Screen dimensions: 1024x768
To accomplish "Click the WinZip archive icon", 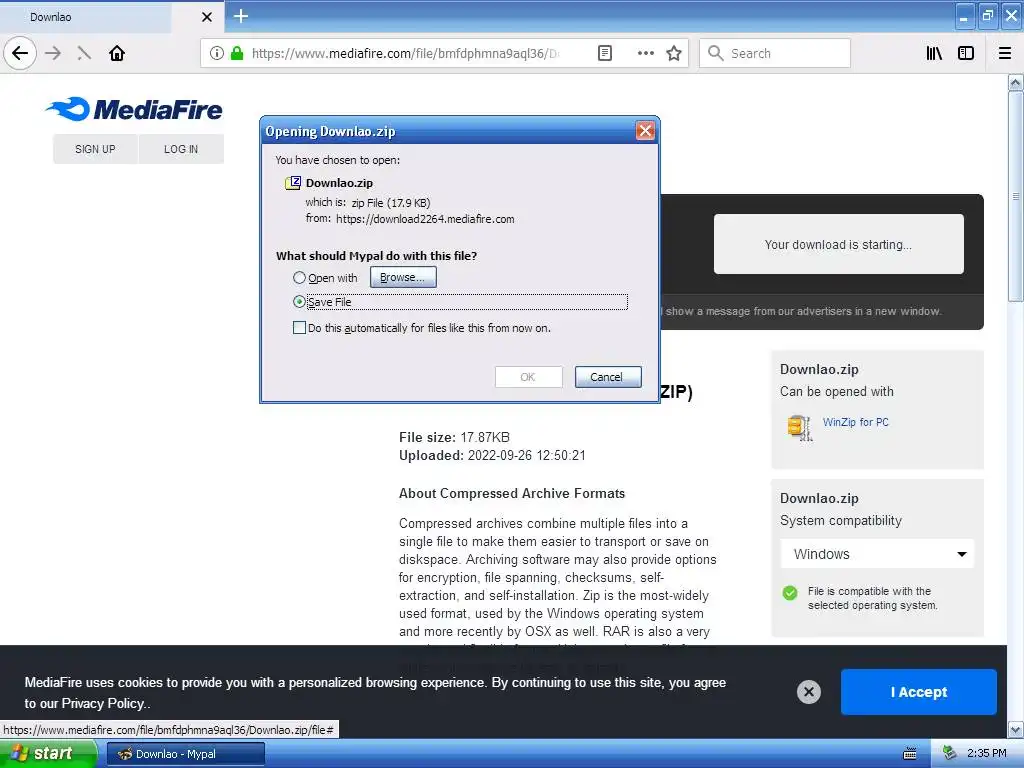I will pos(800,428).
